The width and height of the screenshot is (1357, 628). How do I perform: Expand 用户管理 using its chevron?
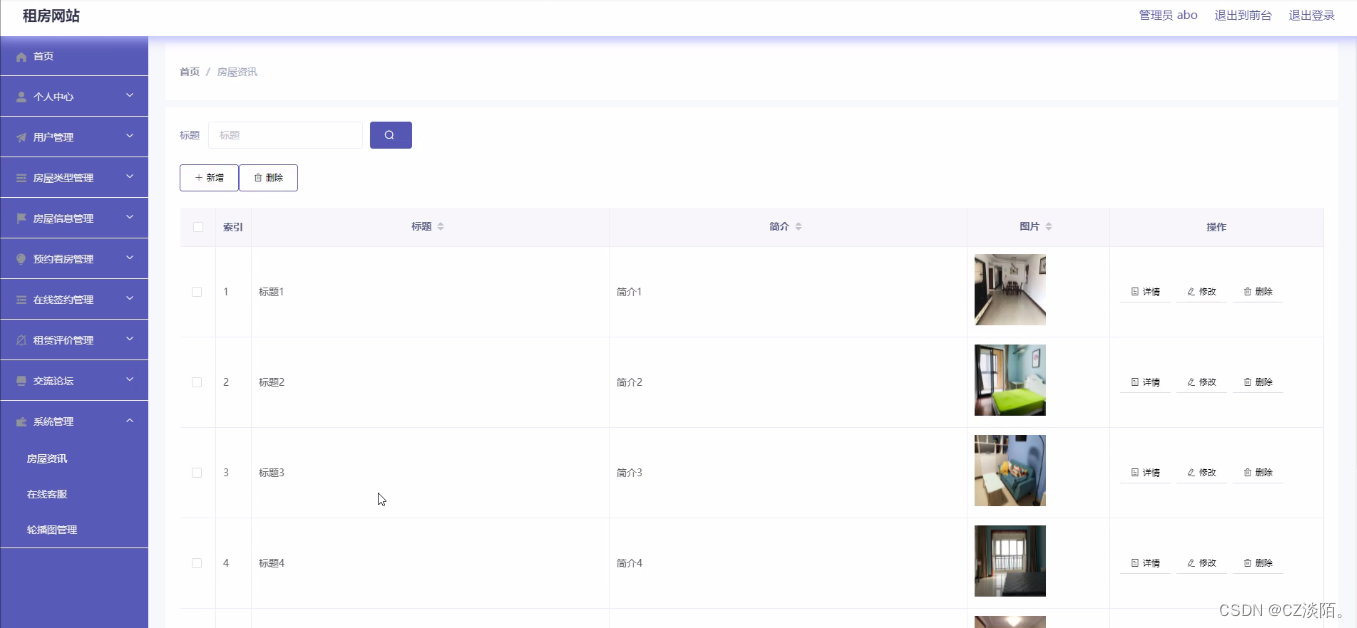130,136
